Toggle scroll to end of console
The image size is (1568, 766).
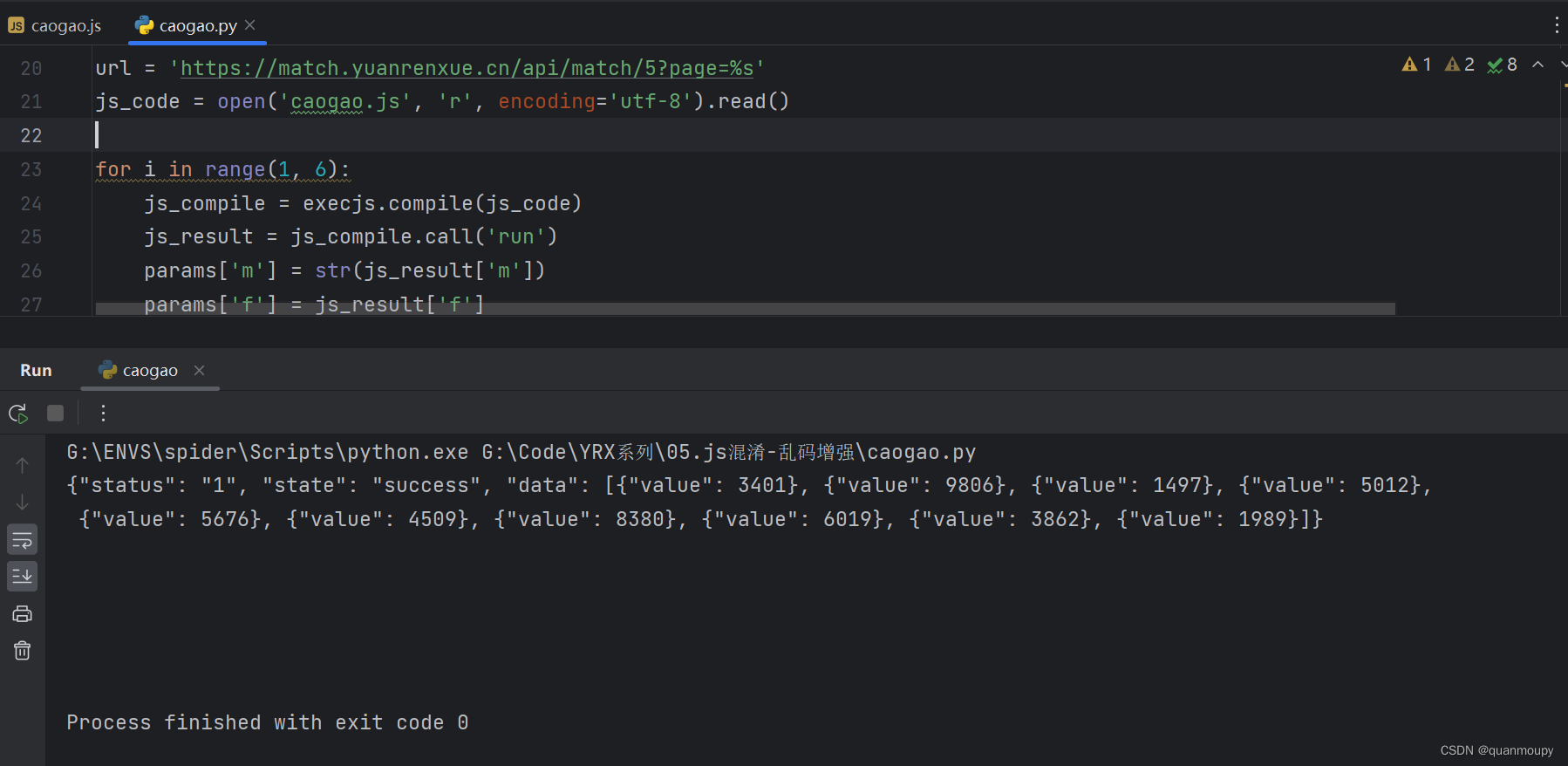point(23,576)
